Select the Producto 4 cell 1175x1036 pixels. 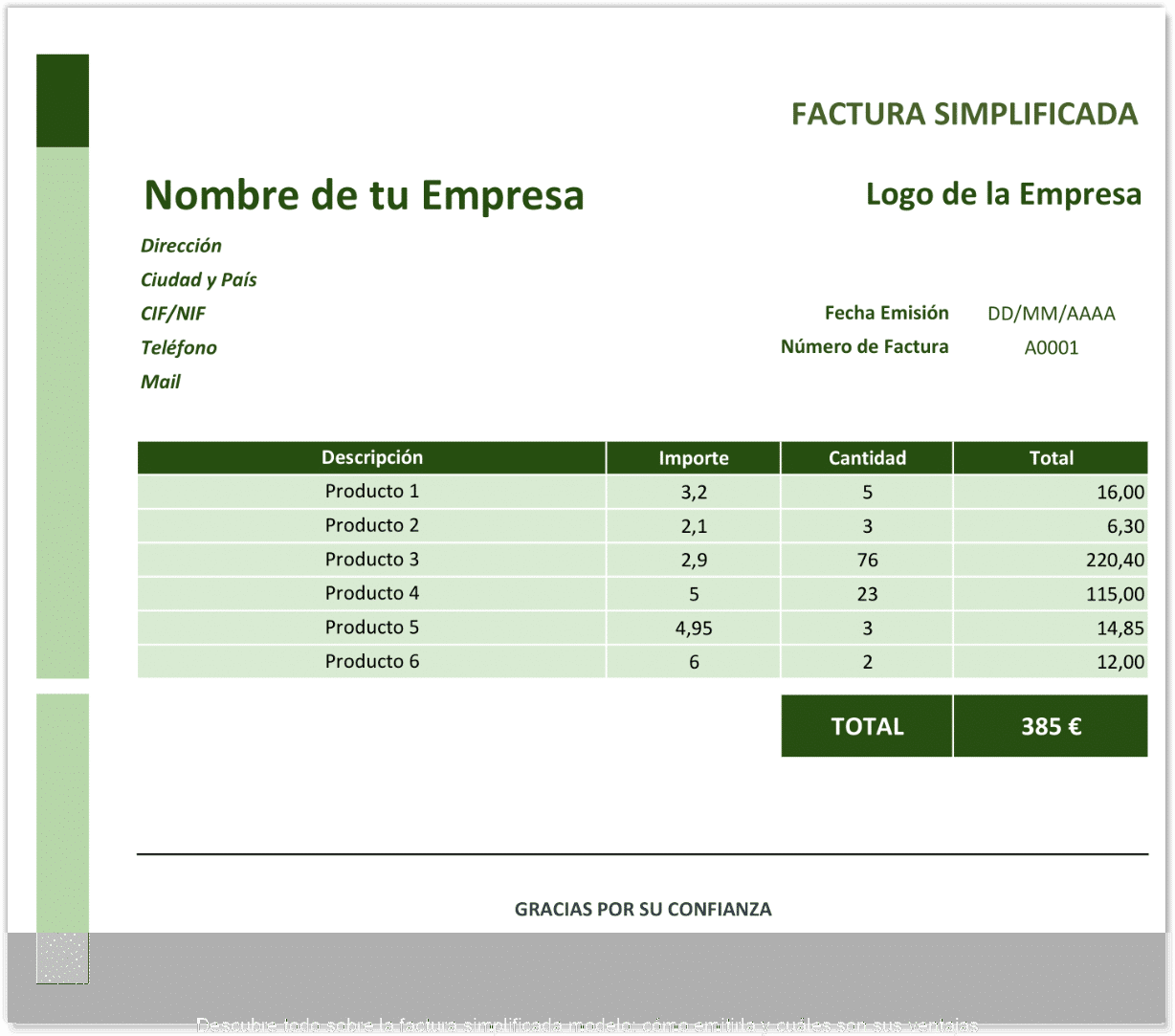click(x=372, y=594)
